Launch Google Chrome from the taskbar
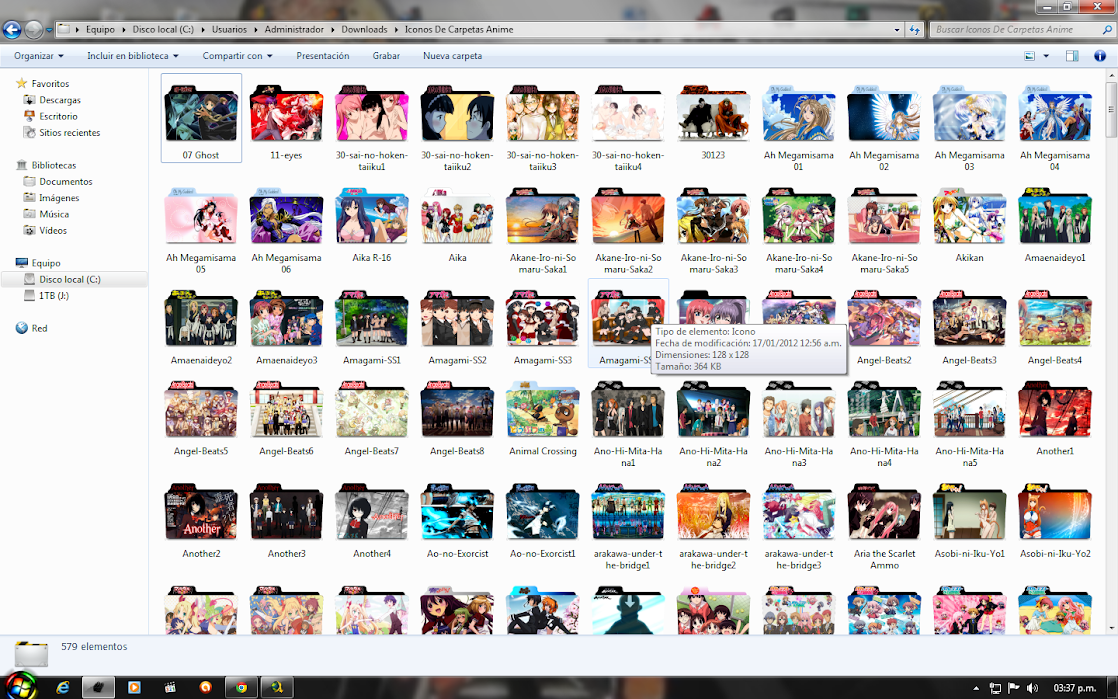The height and width of the screenshot is (699, 1118). point(239,687)
